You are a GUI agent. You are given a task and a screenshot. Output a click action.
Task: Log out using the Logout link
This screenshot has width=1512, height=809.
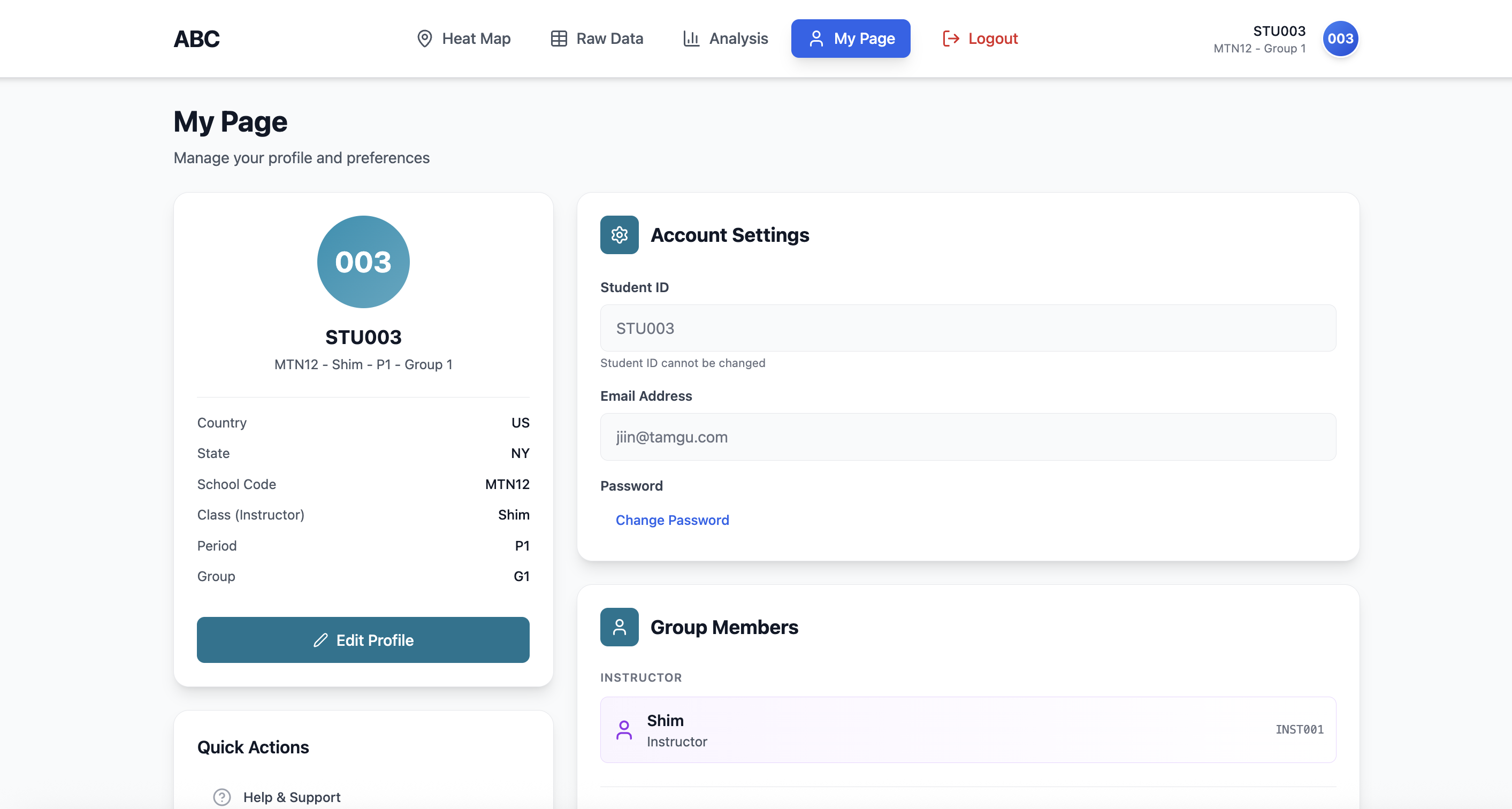coord(980,39)
